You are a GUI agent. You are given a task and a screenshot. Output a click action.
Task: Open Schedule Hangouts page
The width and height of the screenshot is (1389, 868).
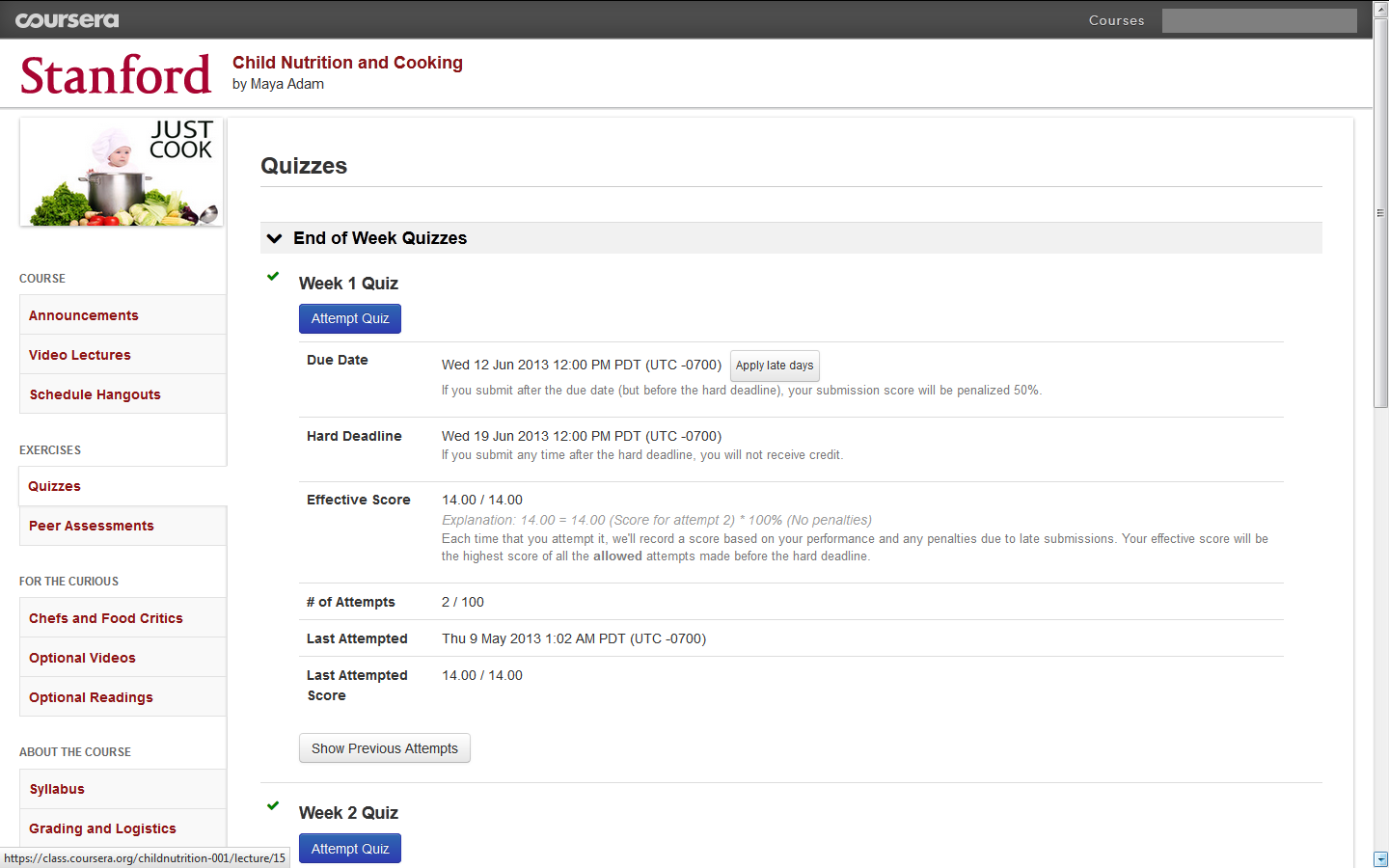click(x=123, y=394)
